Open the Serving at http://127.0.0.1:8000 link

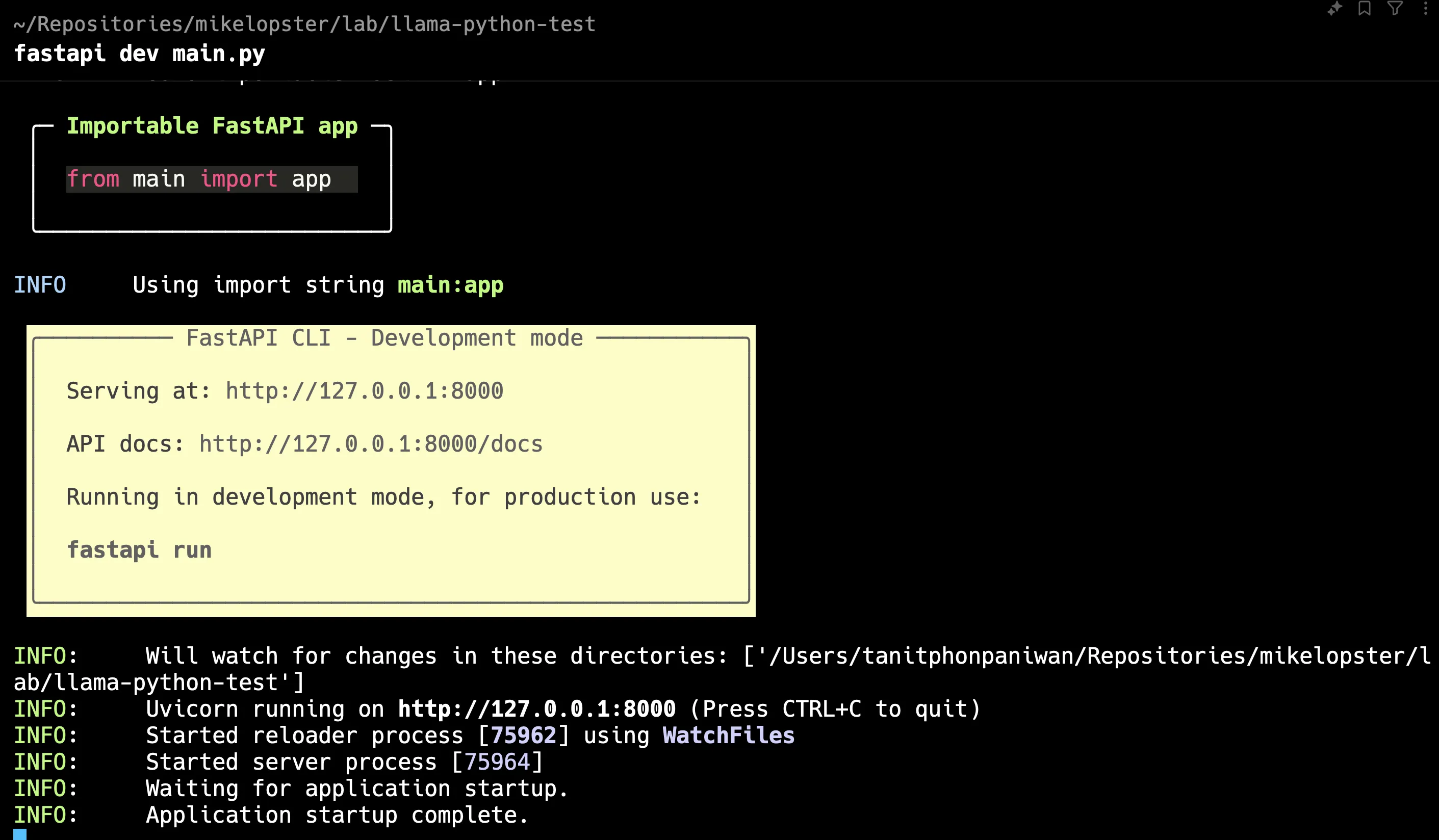coord(364,391)
